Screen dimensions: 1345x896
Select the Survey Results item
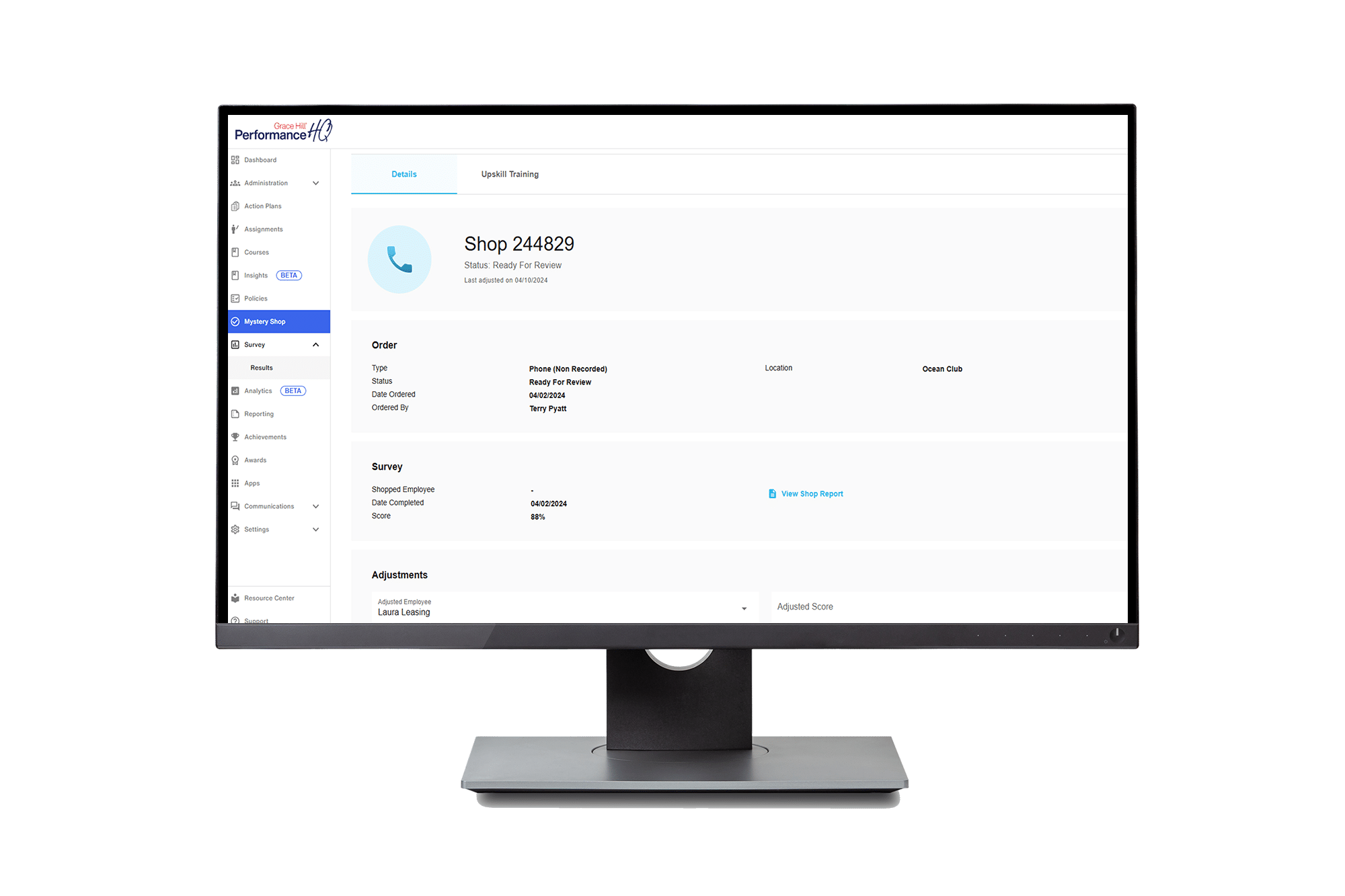[x=263, y=367]
